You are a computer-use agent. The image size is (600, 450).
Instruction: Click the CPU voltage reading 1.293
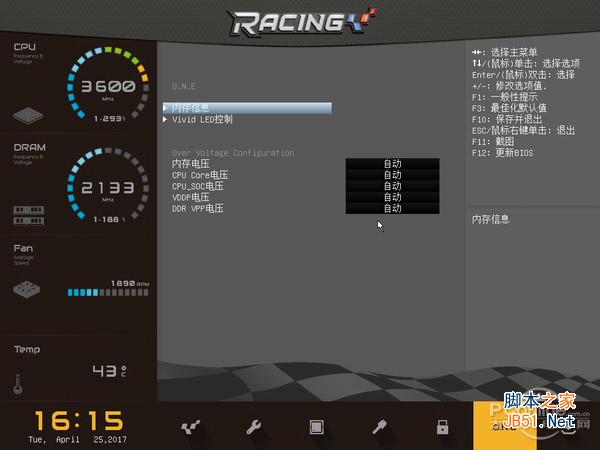[x=109, y=119]
